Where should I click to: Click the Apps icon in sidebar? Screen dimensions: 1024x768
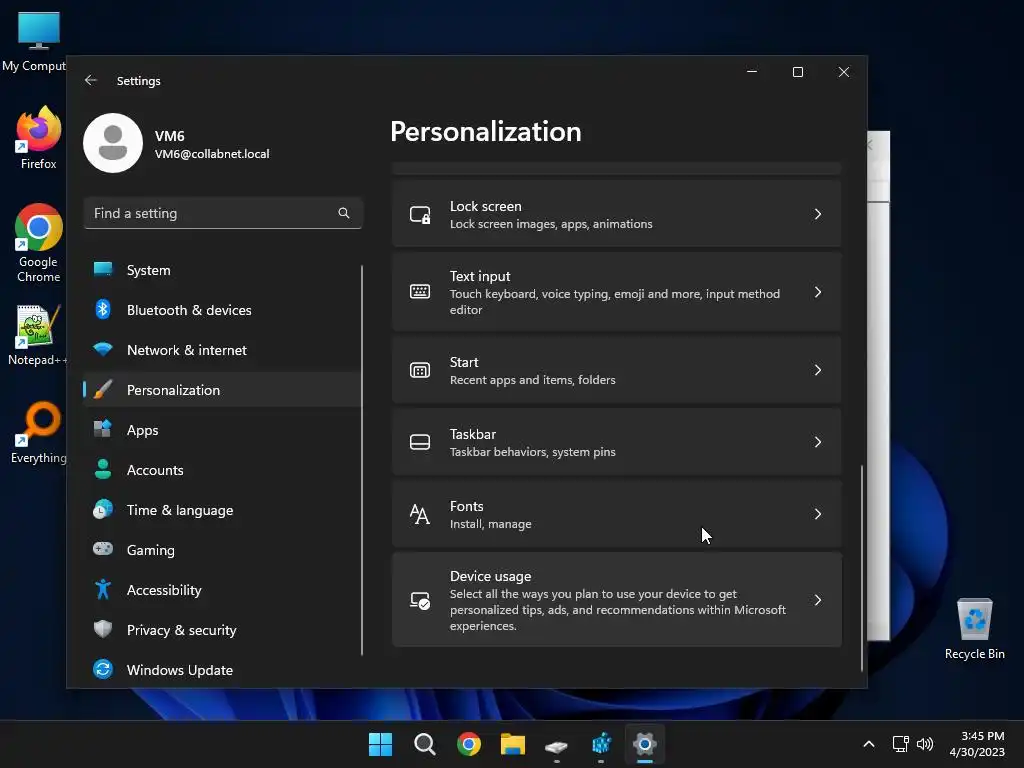[103, 429]
